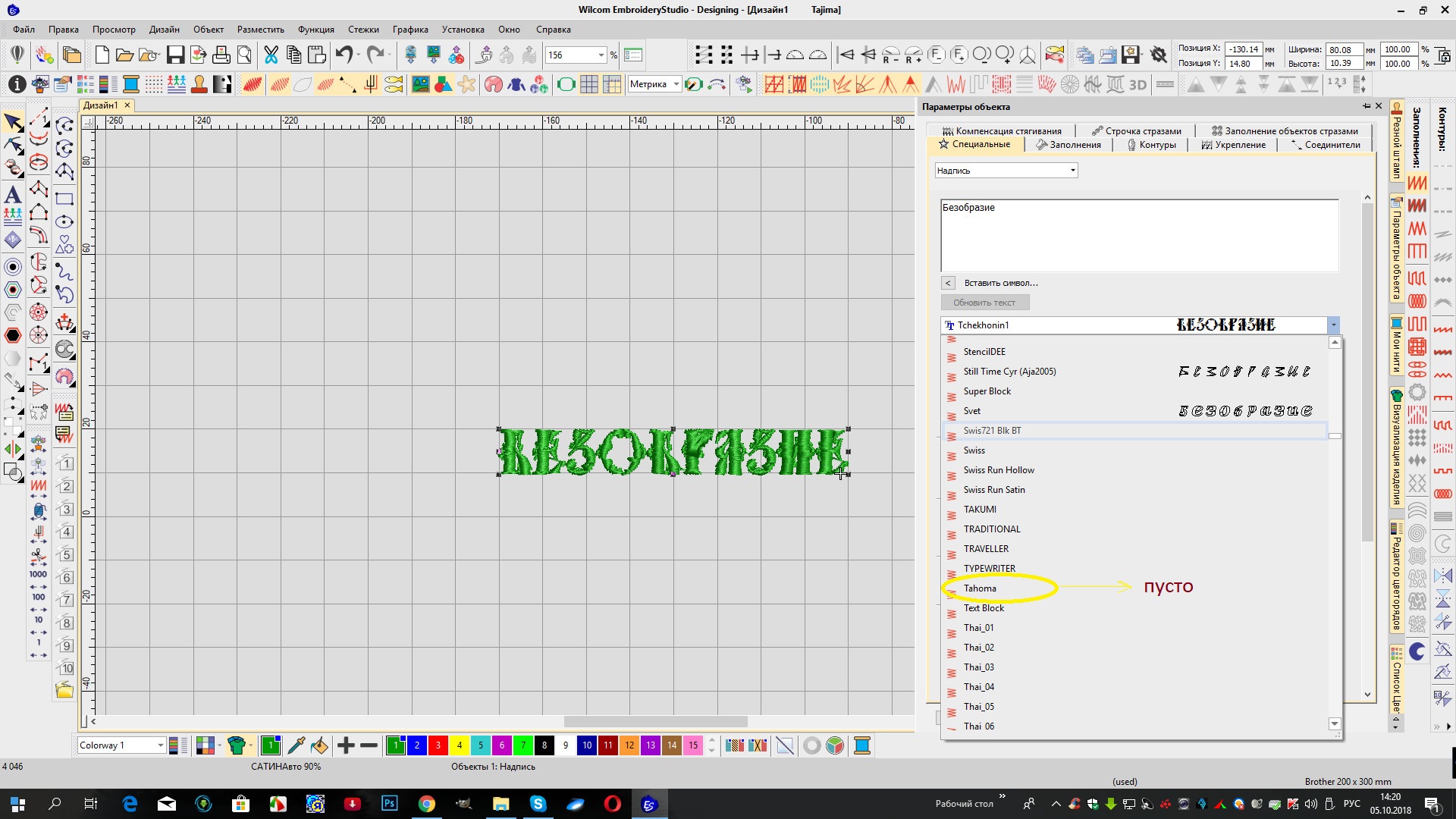Click the Design Information icon
1456x819 pixels.
[x=17, y=84]
